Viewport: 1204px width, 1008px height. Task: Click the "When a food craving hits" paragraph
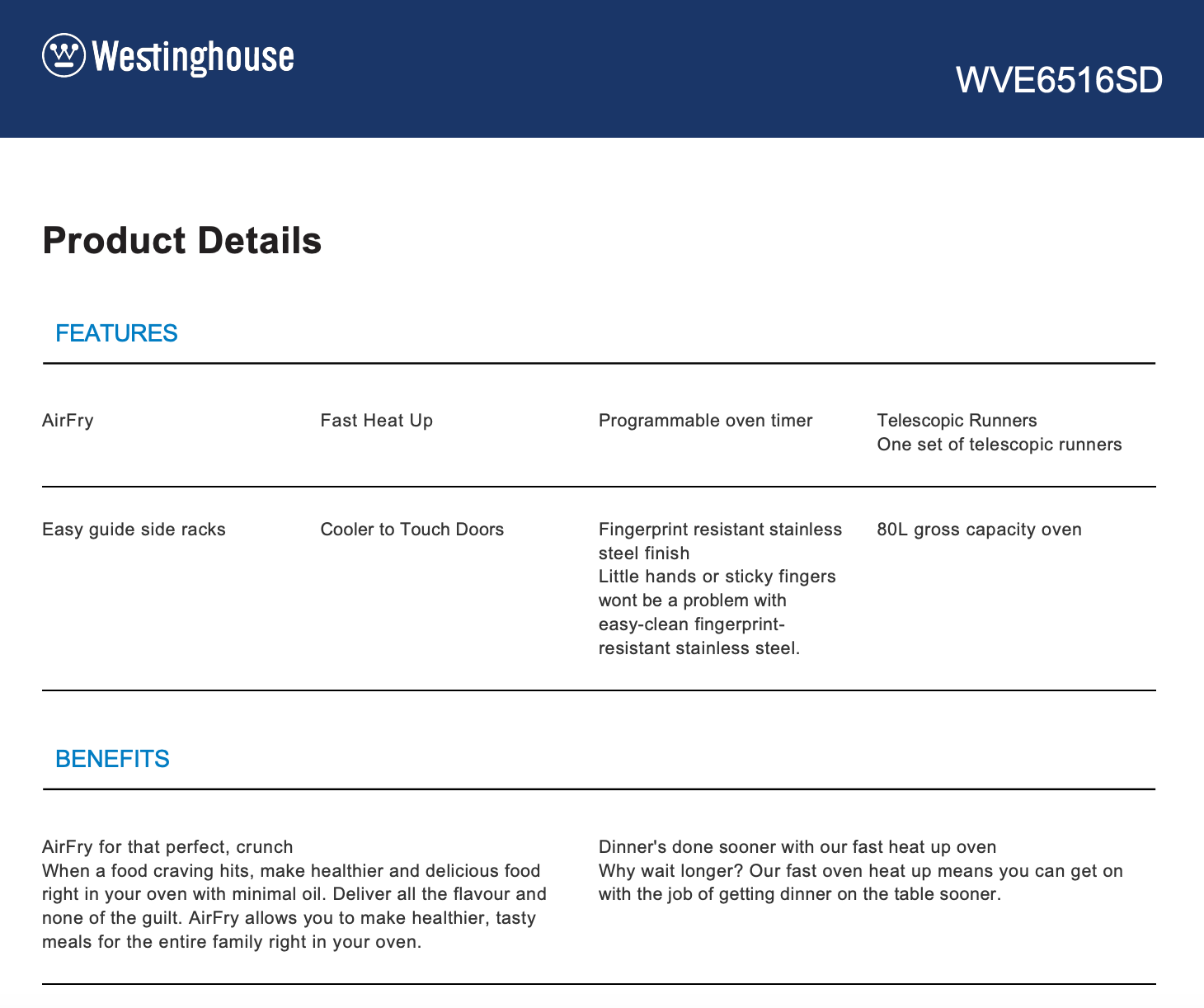click(x=294, y=907)
